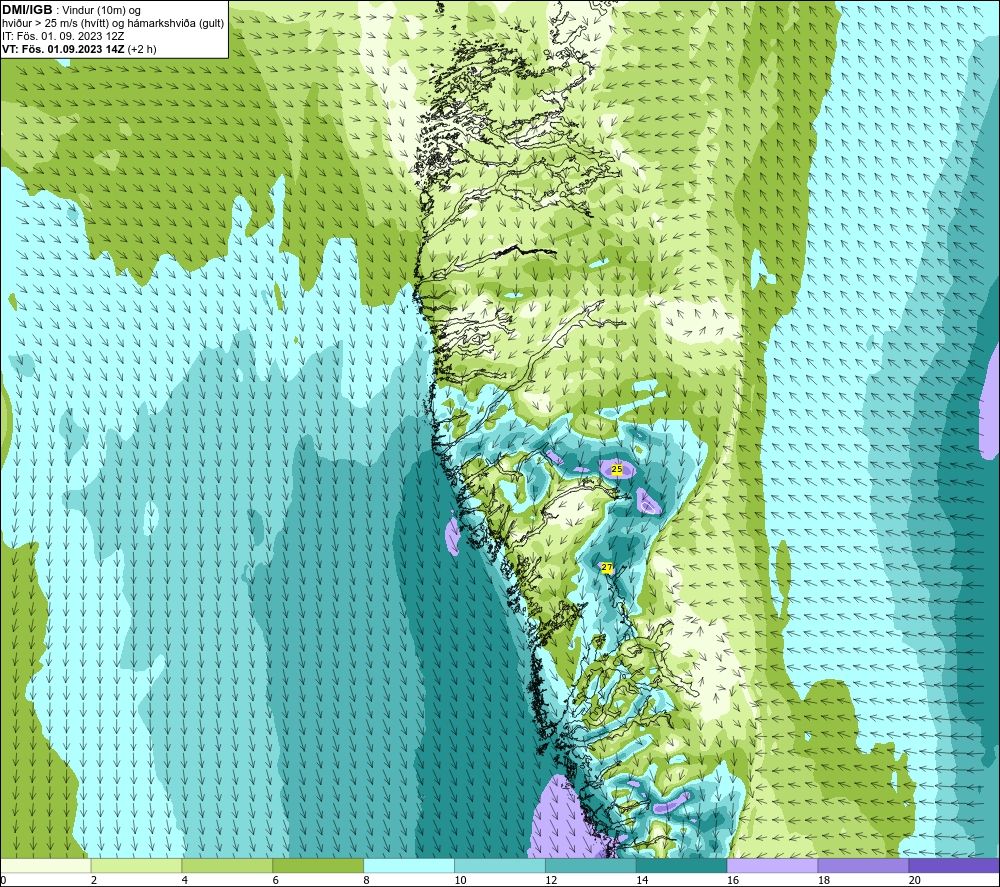Viewport: 1000px width, 887px height.
Task: Click the '8' label on the wind scale
Action: coord(367,880)
